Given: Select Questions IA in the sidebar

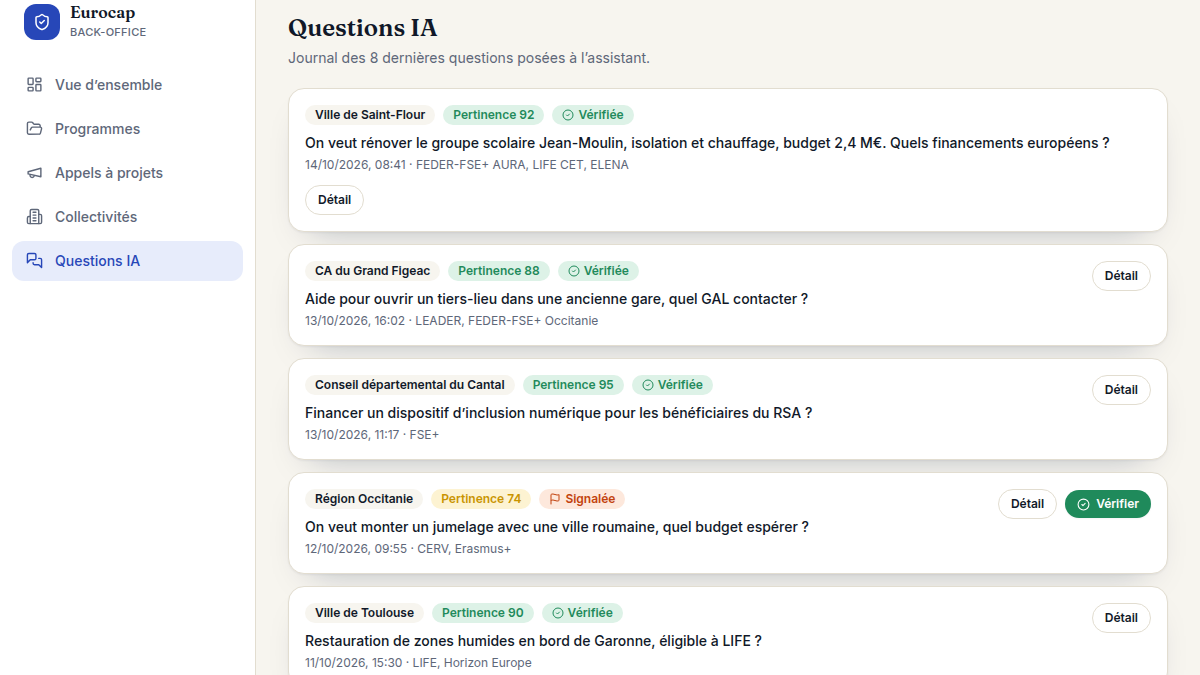Looking at the screenshot, I should (x=127, y=261).
